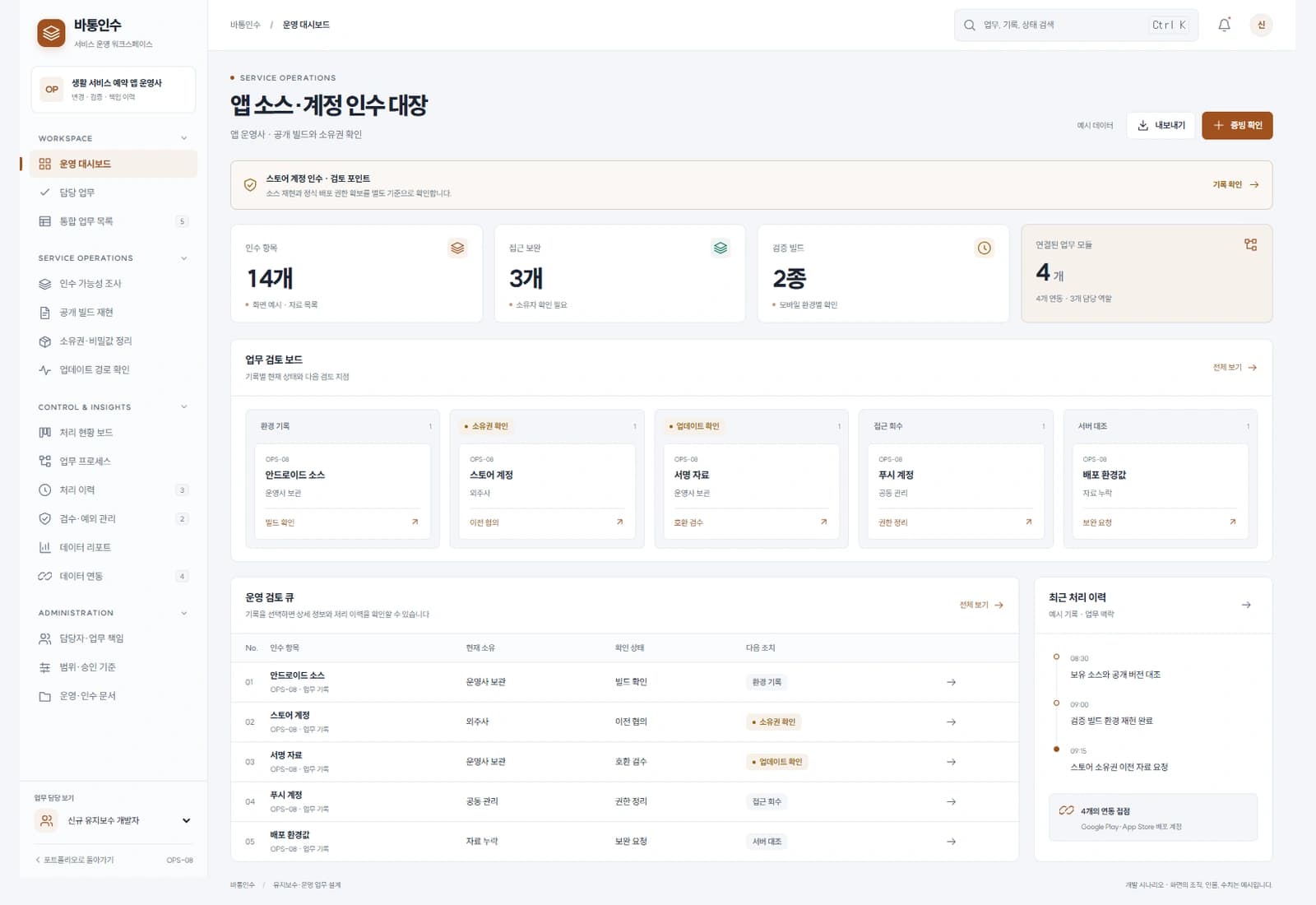Open 운영 대시보드 in the sidebar

[114, 164]
